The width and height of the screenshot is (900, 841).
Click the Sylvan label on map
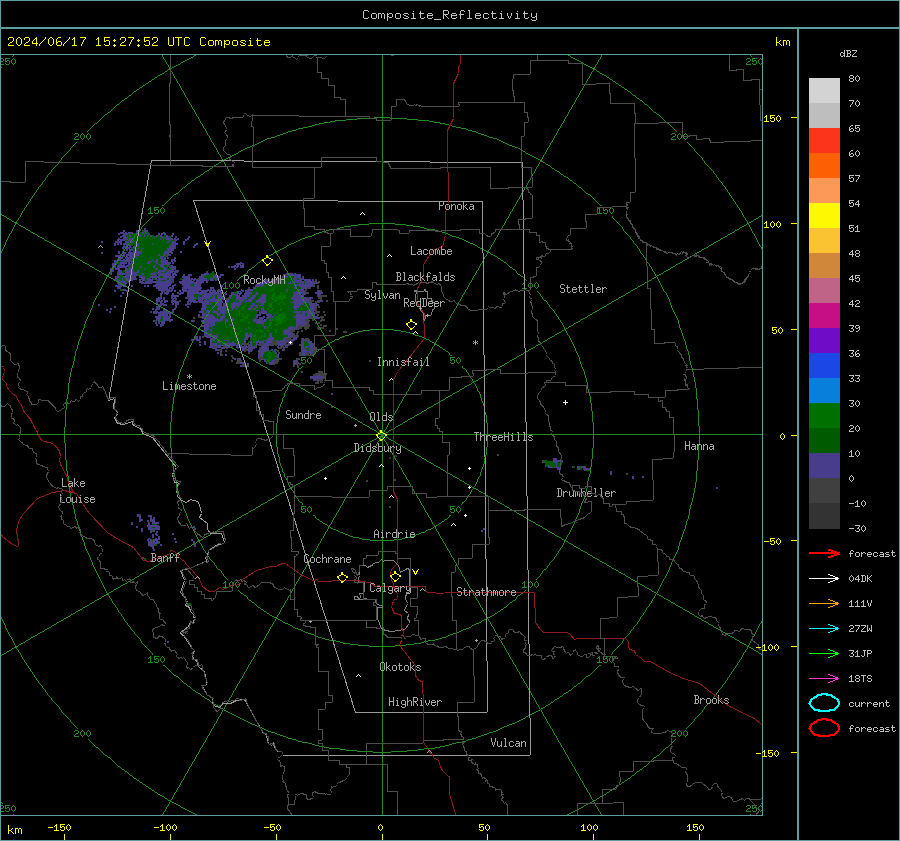(382, 295)
